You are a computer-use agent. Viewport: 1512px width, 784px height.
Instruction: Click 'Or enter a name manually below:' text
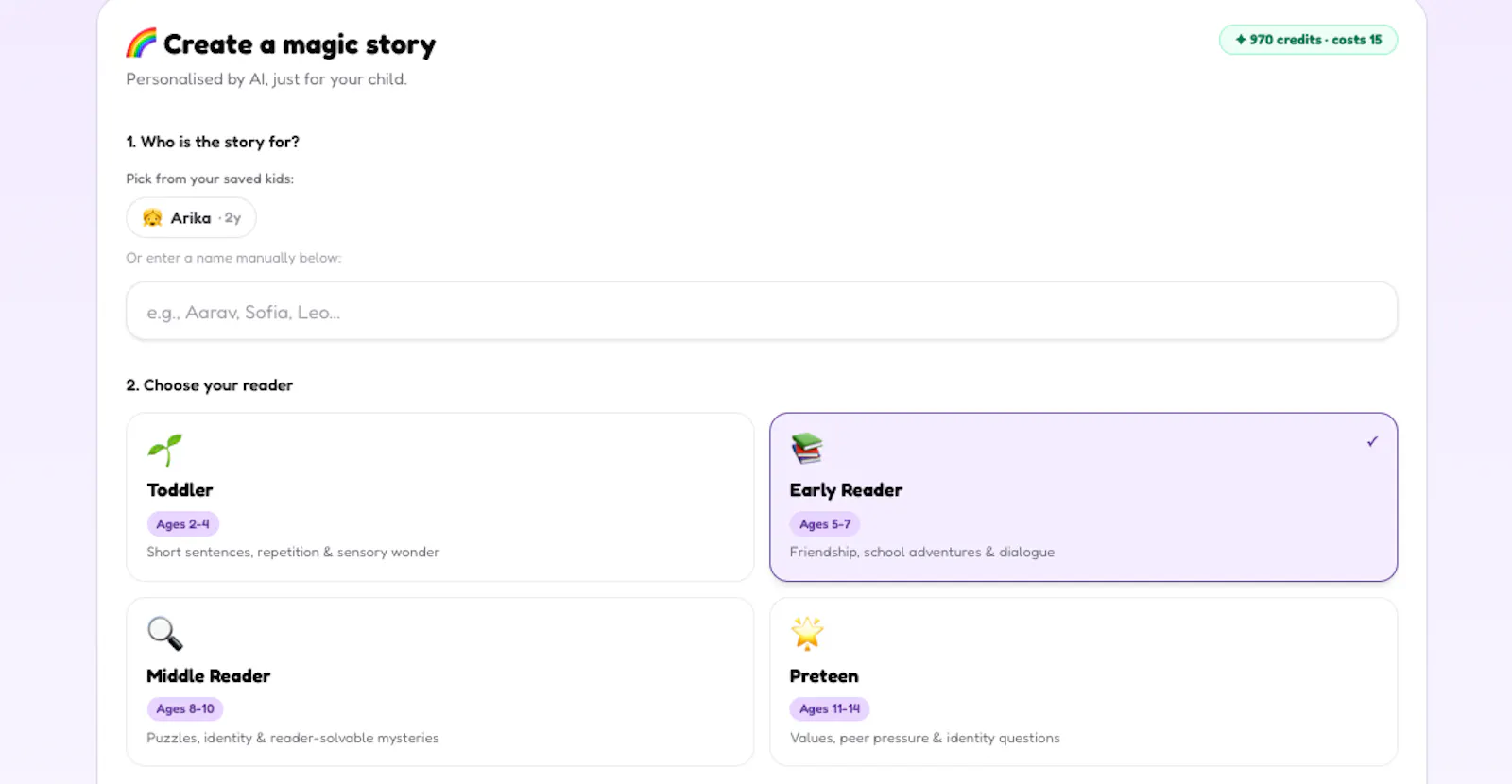click(x=233, y=258)
